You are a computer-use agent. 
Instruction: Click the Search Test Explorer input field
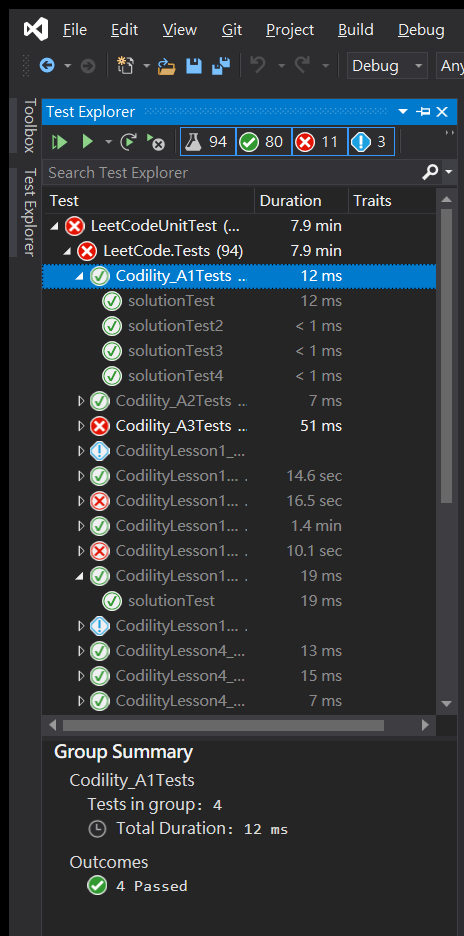[x=233, y=173]
